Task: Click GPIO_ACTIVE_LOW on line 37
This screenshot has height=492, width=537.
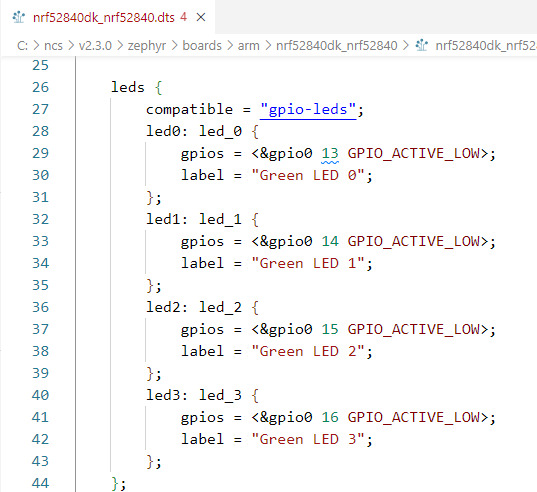Action: (414, 329)
